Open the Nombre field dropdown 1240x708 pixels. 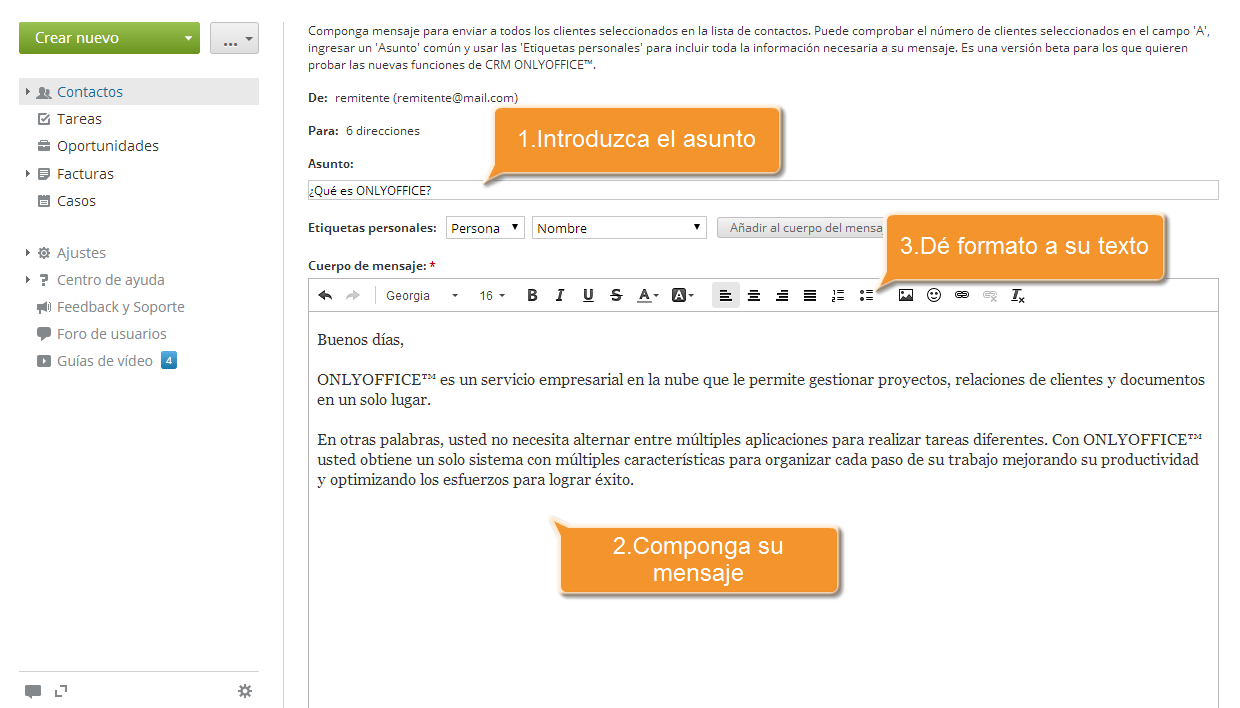619,228
